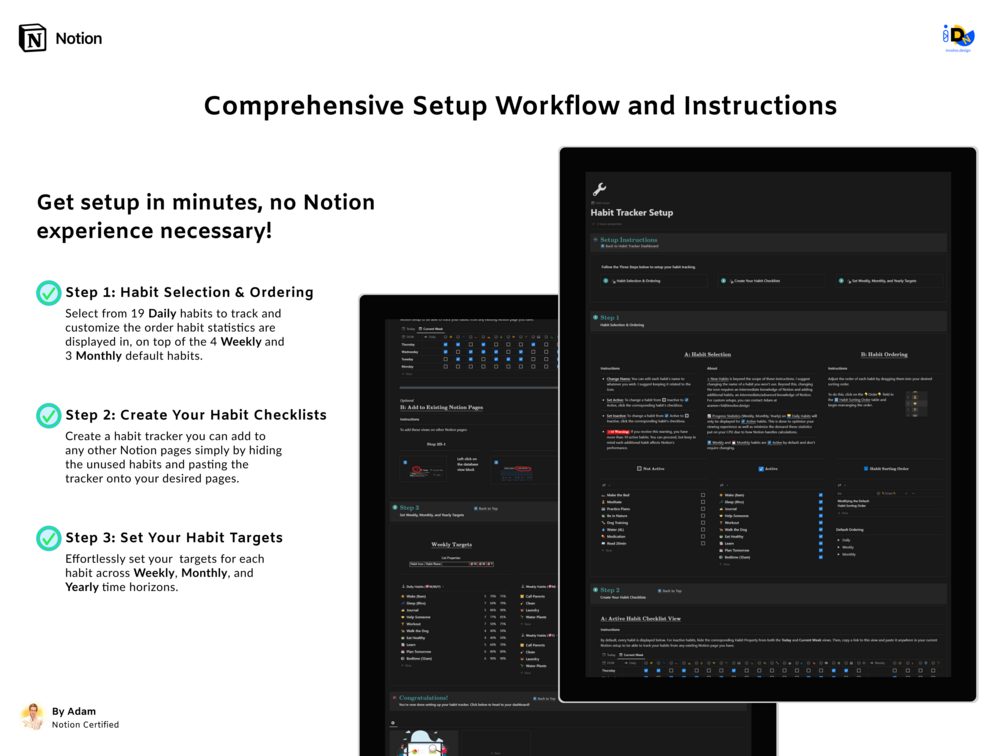This screenshot has width=1005, height=756.
Task: Click the Weekly Targets heading in back window
Action: coord(451,545)
